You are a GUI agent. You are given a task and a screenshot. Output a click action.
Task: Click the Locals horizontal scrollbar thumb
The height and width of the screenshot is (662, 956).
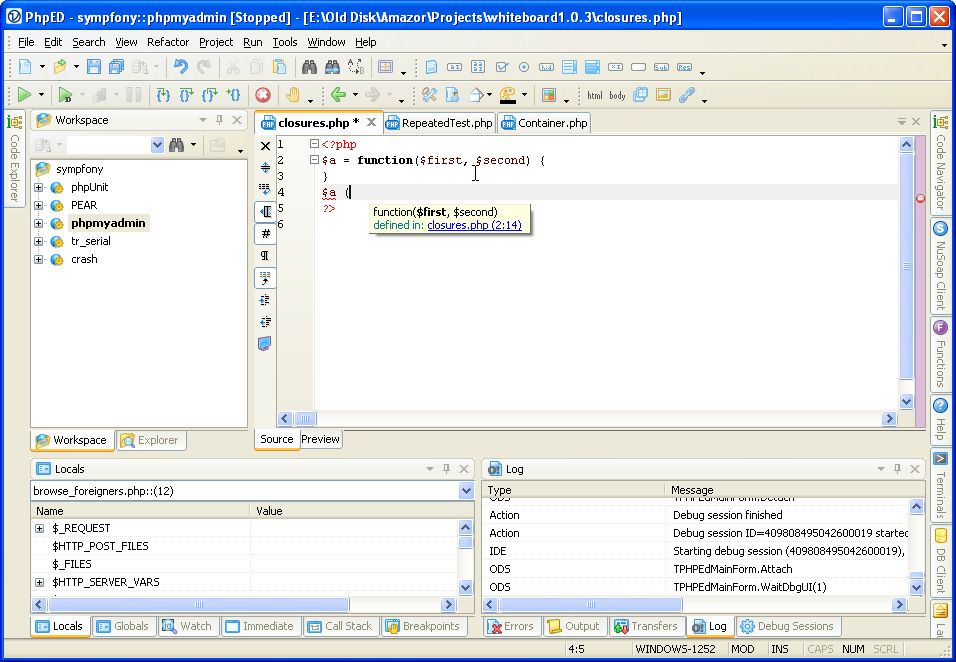pyautogui.click(x=199, y=605)
